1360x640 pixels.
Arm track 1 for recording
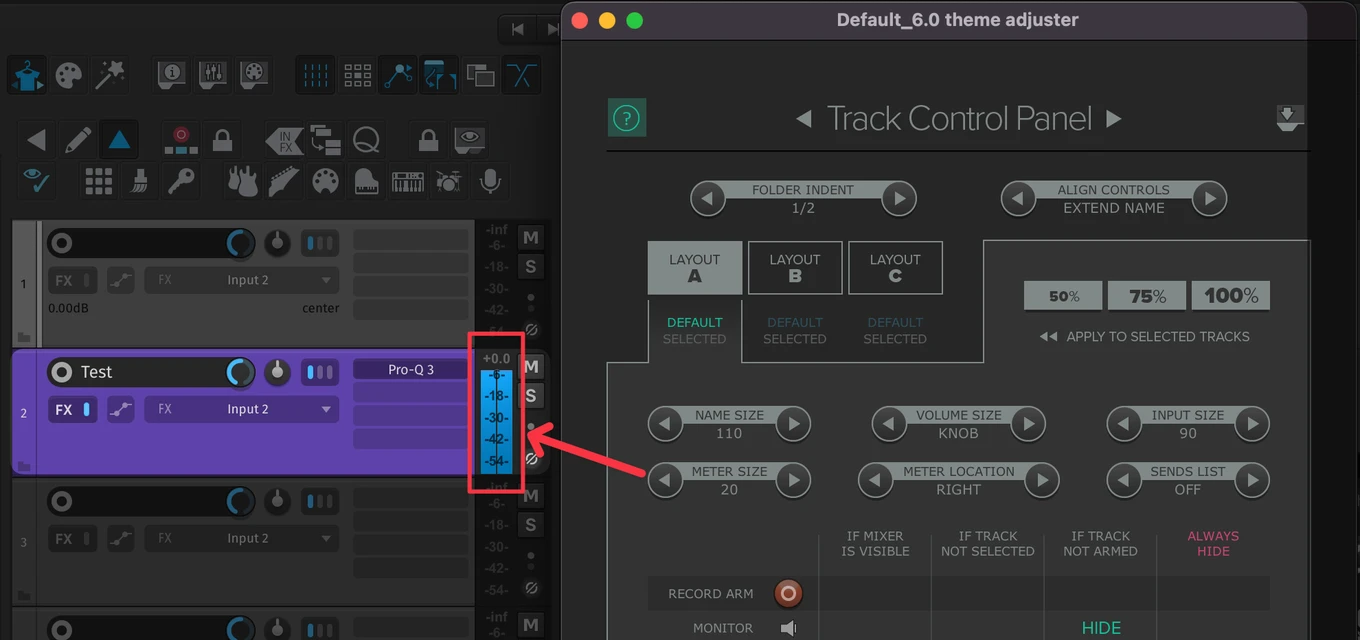(61, 243)
